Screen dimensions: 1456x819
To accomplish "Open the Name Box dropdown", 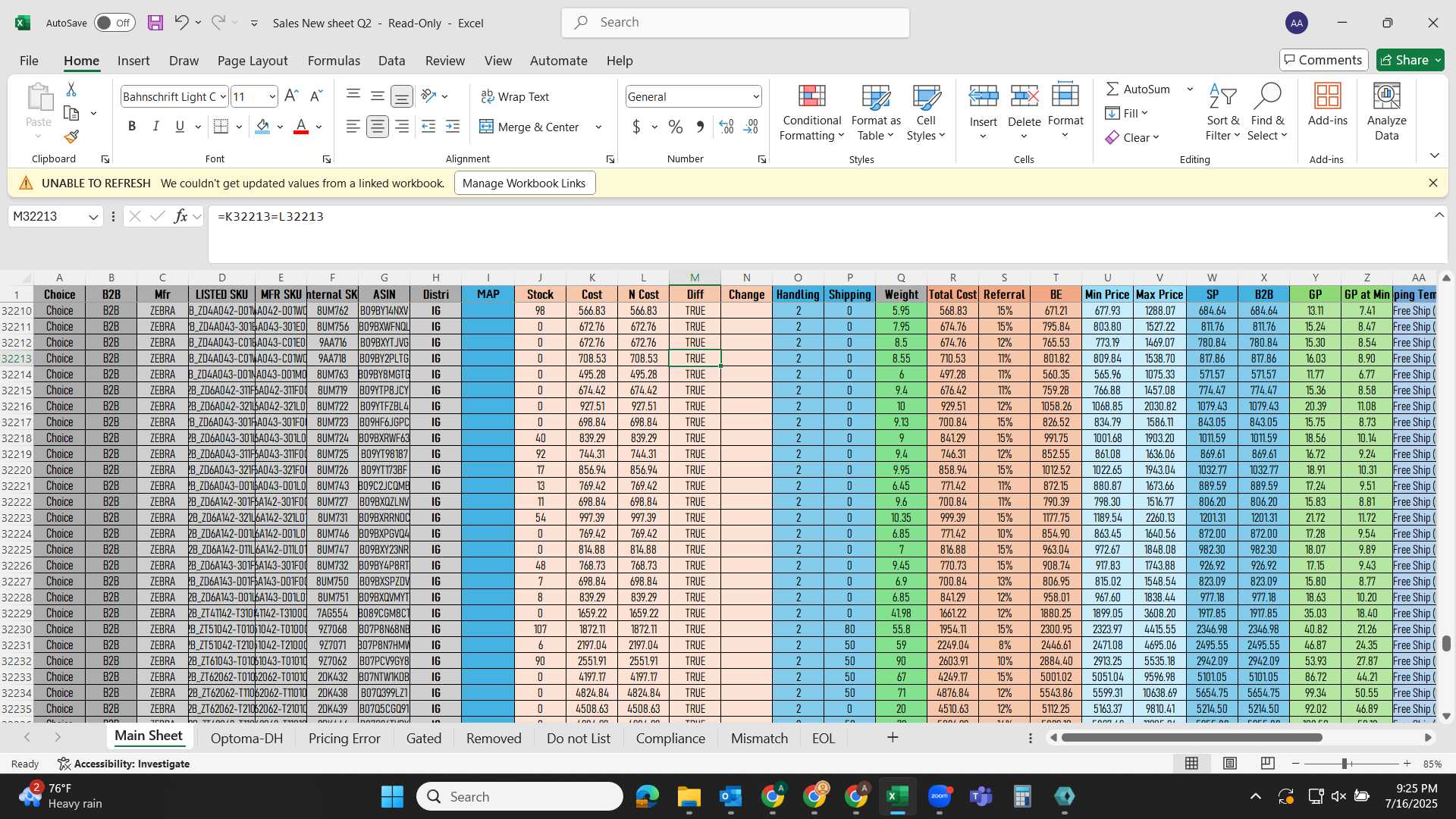I will click(93, 217).
